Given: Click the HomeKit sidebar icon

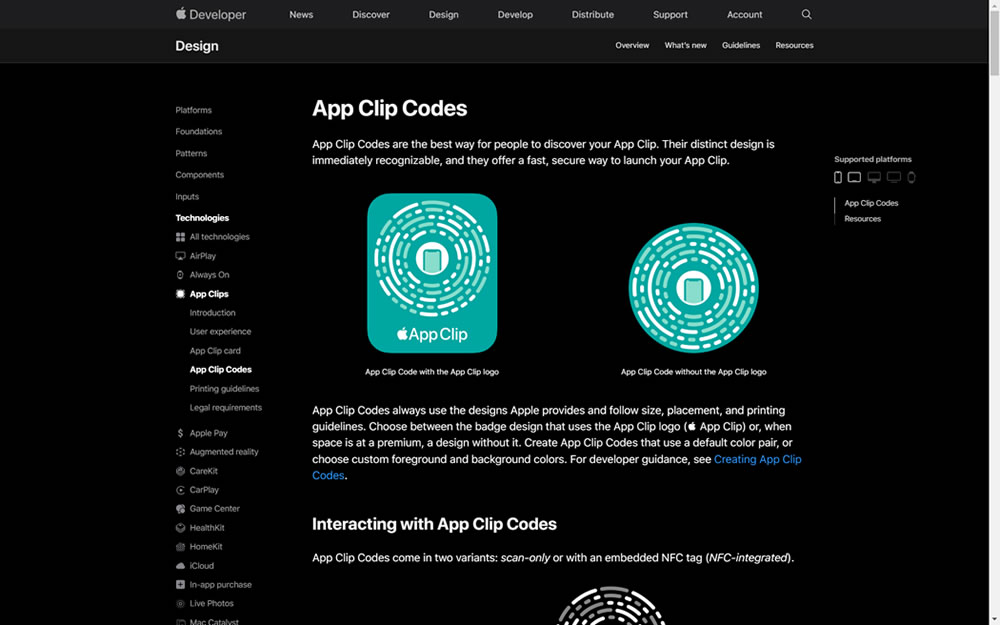Looking at the screenshot, I should (x=180, y=547).
